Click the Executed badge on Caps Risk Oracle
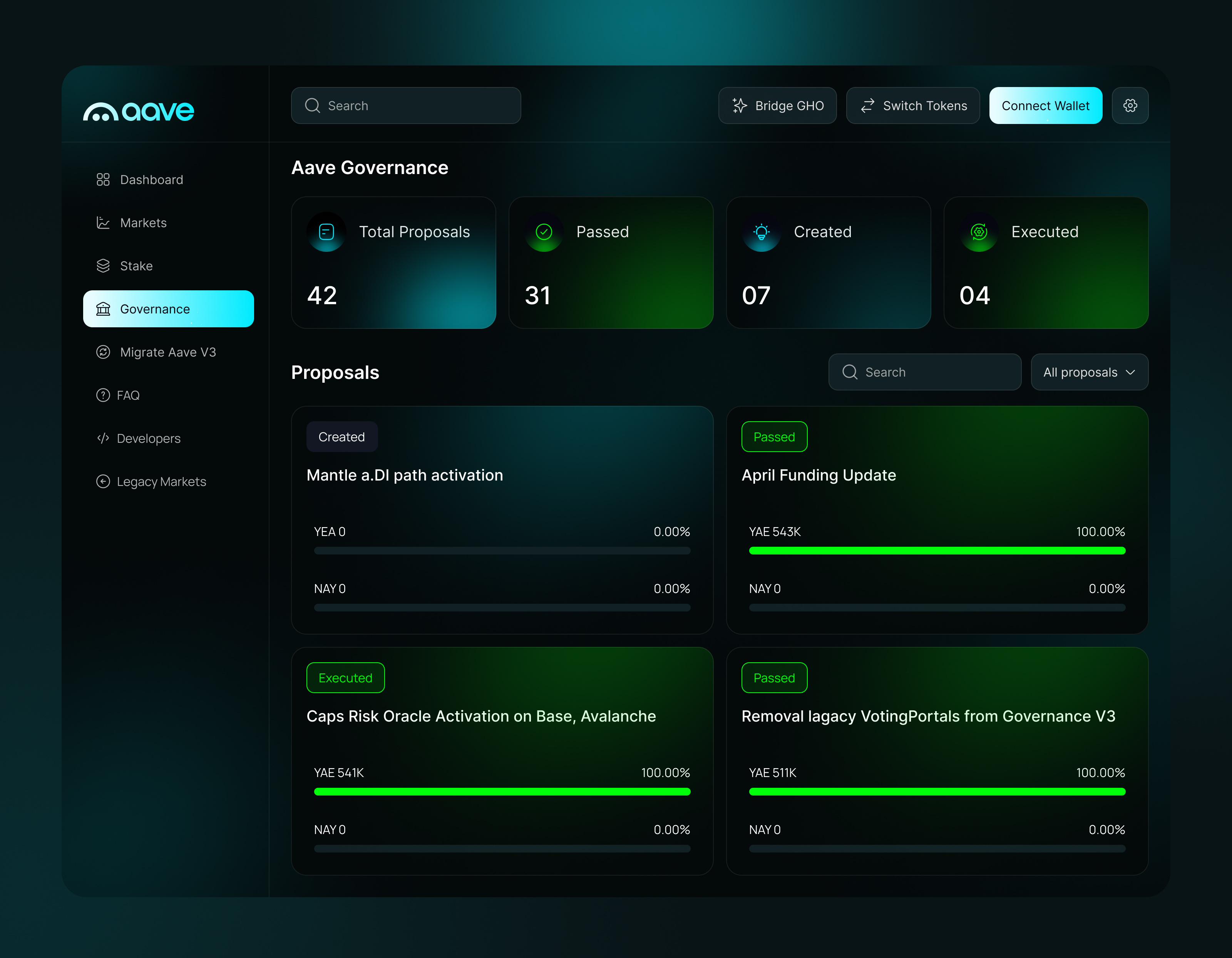 (x=345, y=678)
